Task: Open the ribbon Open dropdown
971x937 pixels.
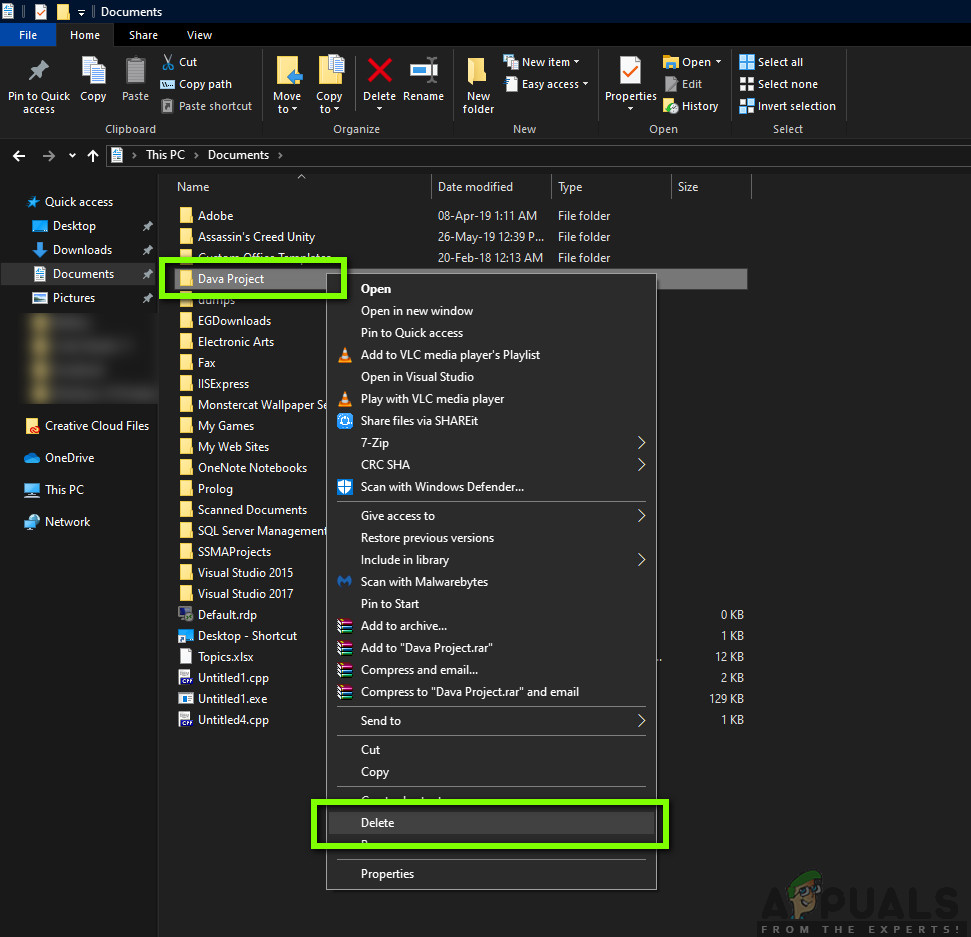Action: tap(692, 62)
